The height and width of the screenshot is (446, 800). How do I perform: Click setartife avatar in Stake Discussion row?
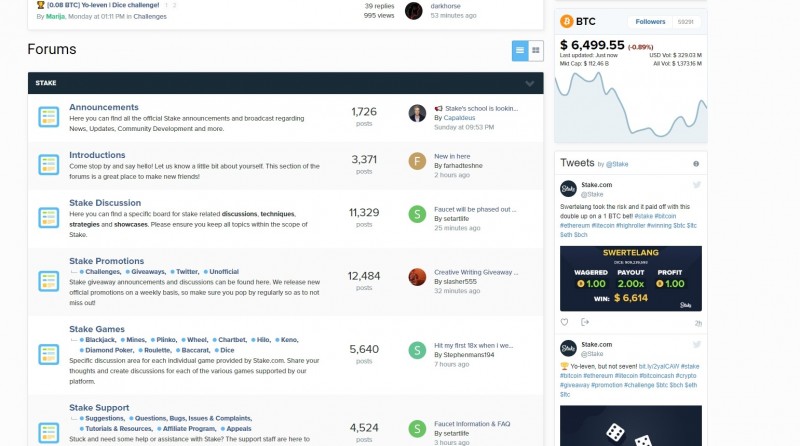pyautogui.click(x=417, y=214)
